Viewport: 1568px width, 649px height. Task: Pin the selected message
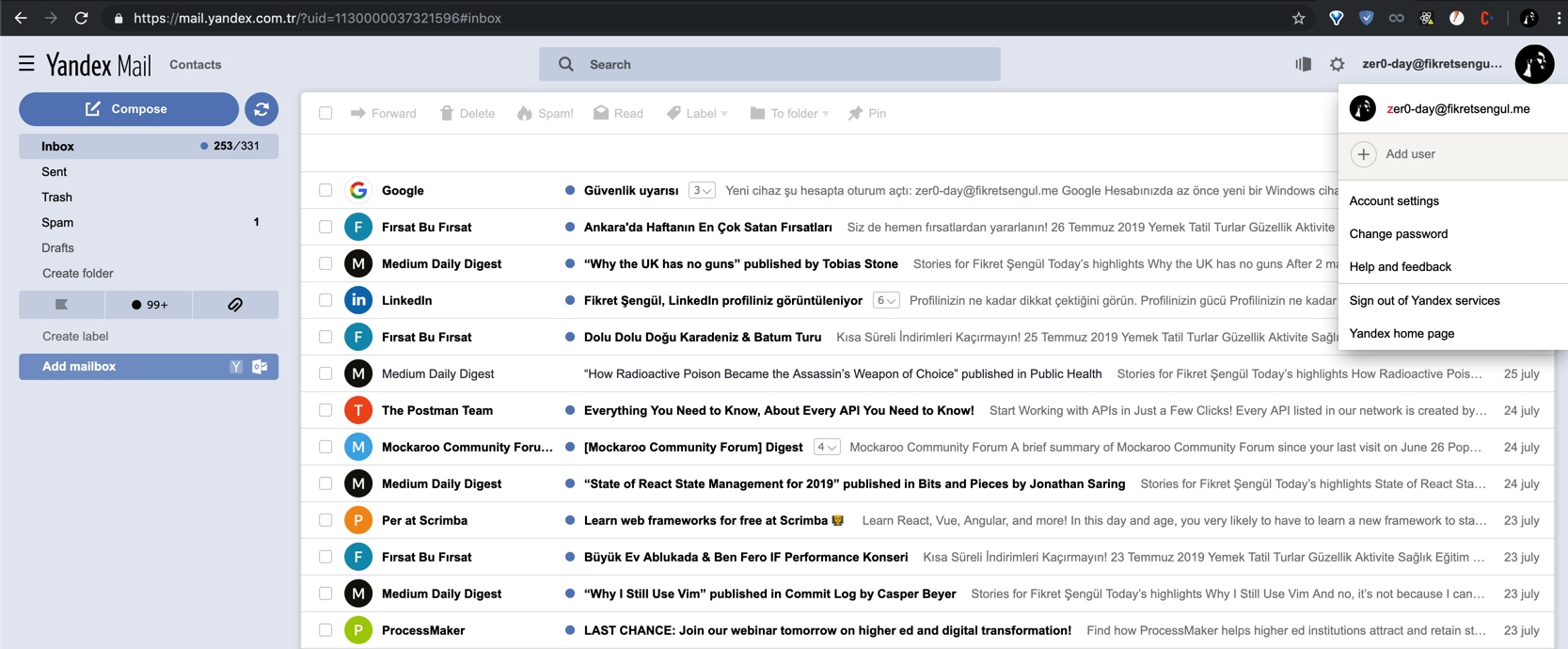(867, 113)
